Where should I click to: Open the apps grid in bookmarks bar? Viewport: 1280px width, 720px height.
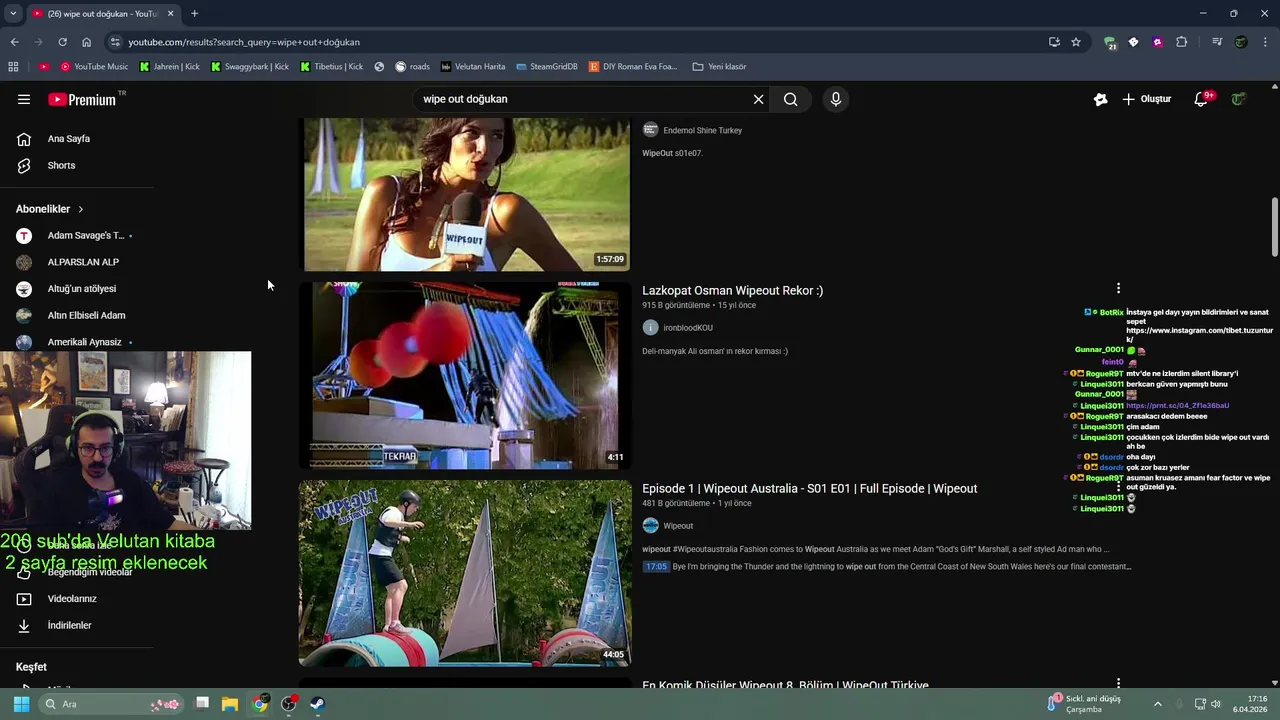[x=13, y=67]
